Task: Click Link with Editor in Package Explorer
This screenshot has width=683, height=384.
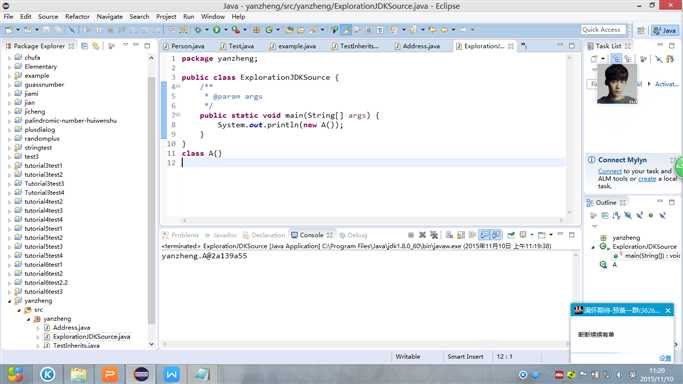Action: [96, 46]
